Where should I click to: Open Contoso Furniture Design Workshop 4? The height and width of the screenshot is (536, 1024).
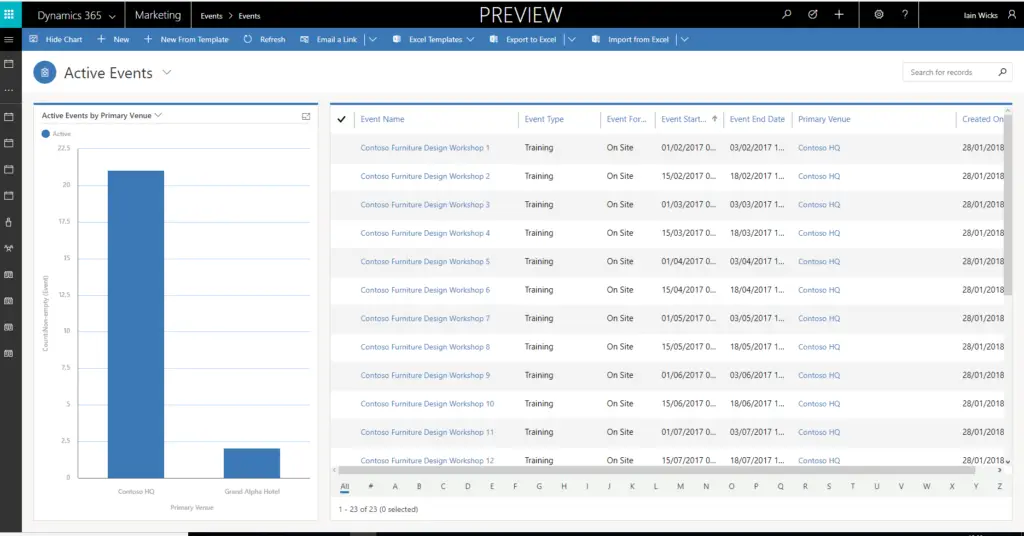[425, 233]
